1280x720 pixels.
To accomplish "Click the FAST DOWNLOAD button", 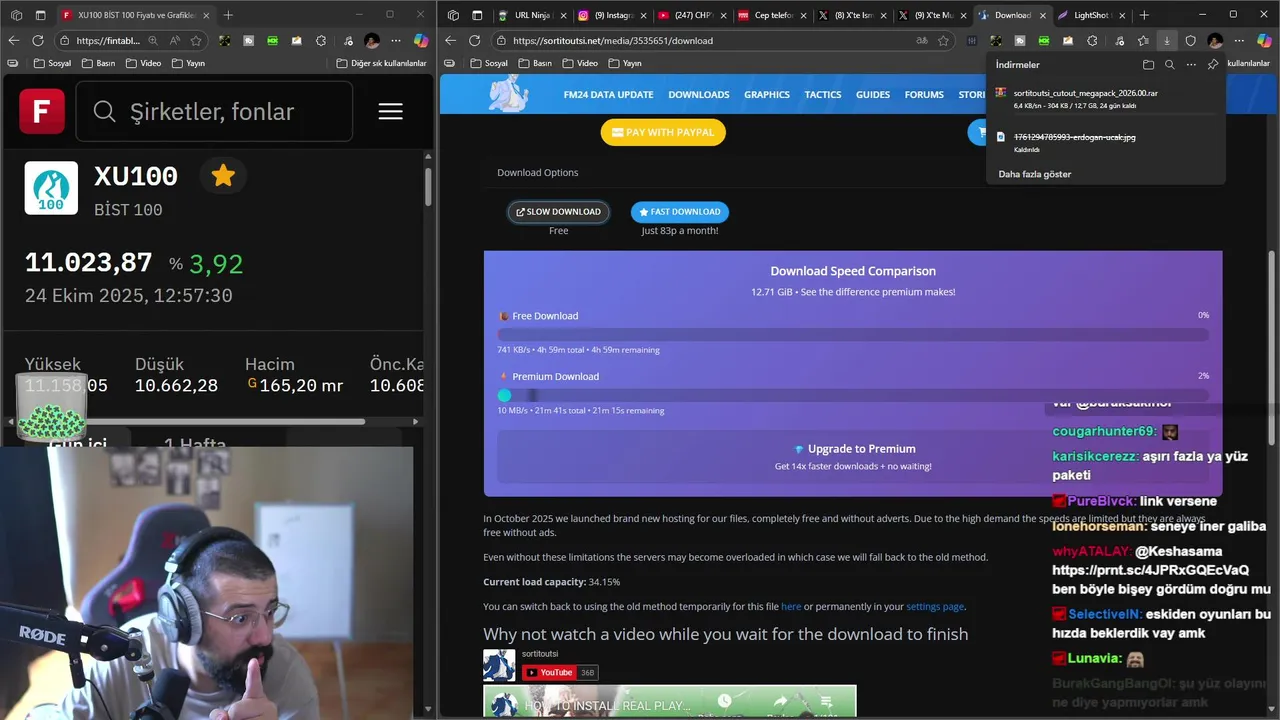I will coord(679,212).
